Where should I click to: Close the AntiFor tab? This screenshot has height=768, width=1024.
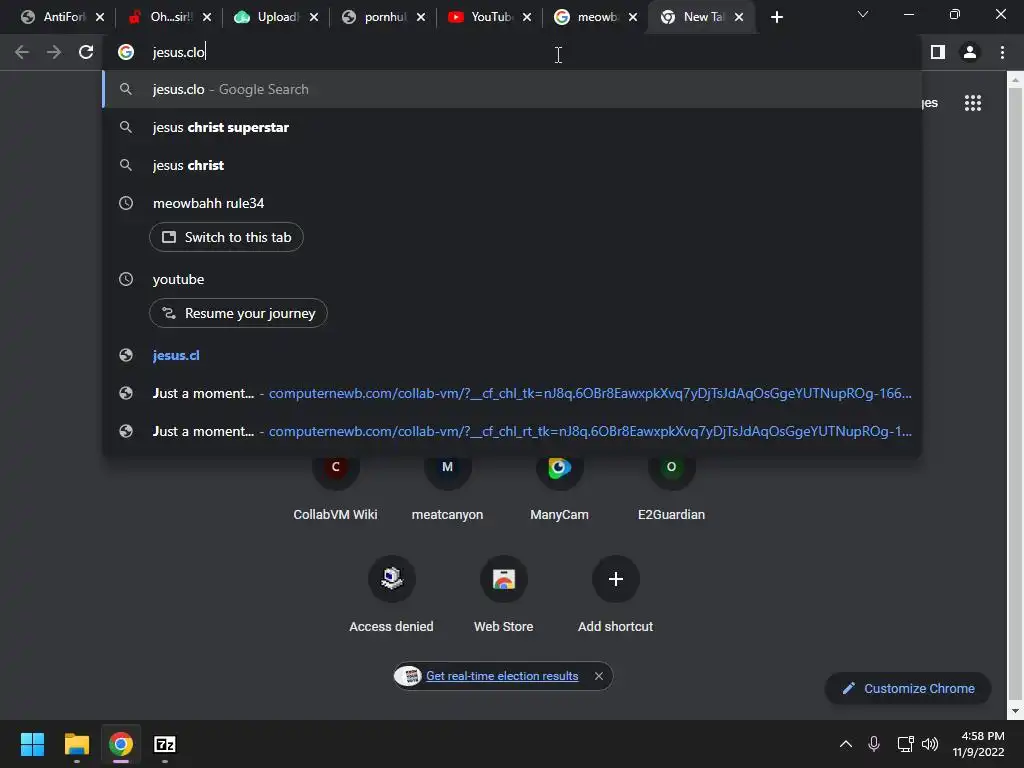pyautogui.click(x=100, y=17)
